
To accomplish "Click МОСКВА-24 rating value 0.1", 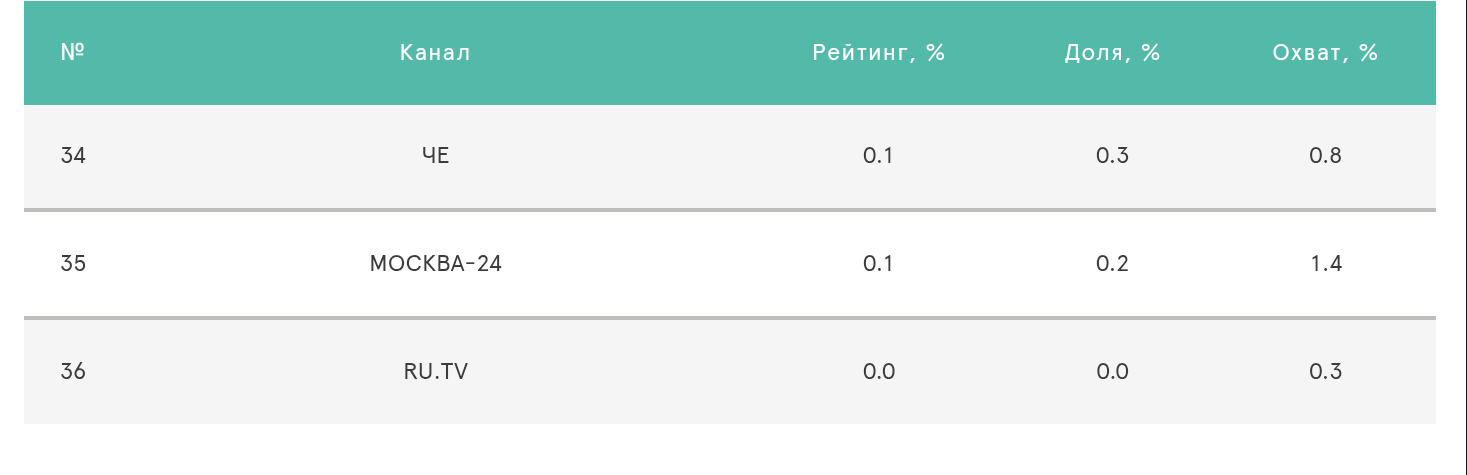I will [x=878, y=264].
